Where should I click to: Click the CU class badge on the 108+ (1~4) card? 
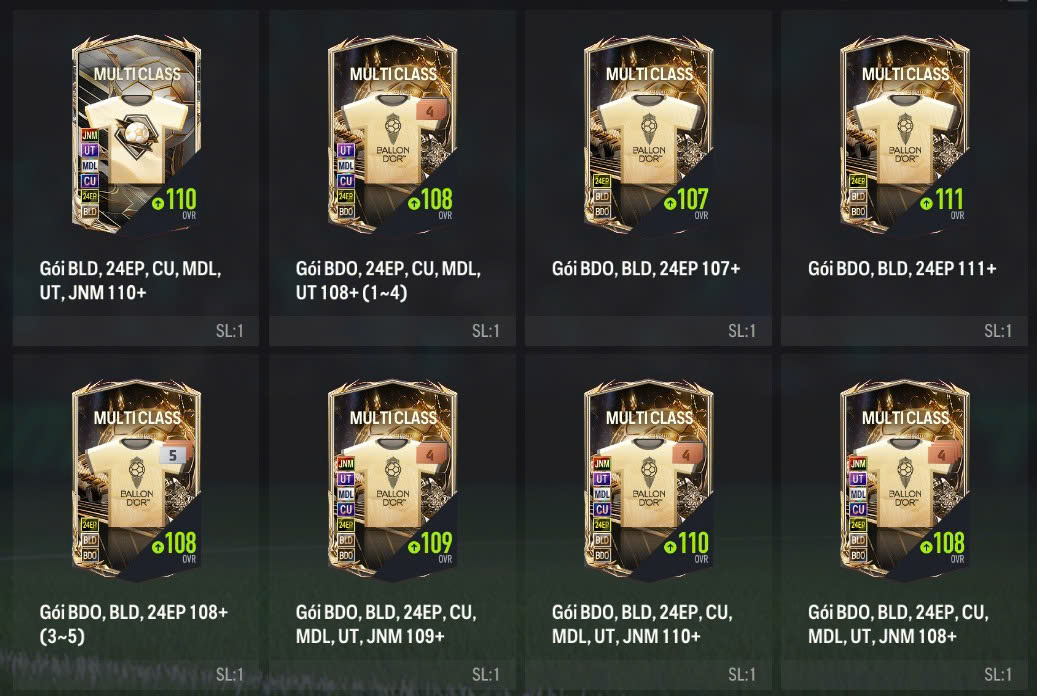tap(345, 181)
